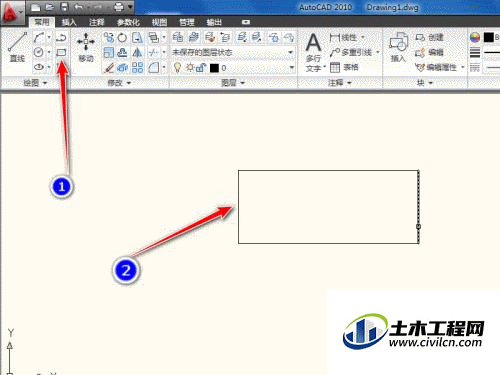Select the 移动 move tool

86,47
